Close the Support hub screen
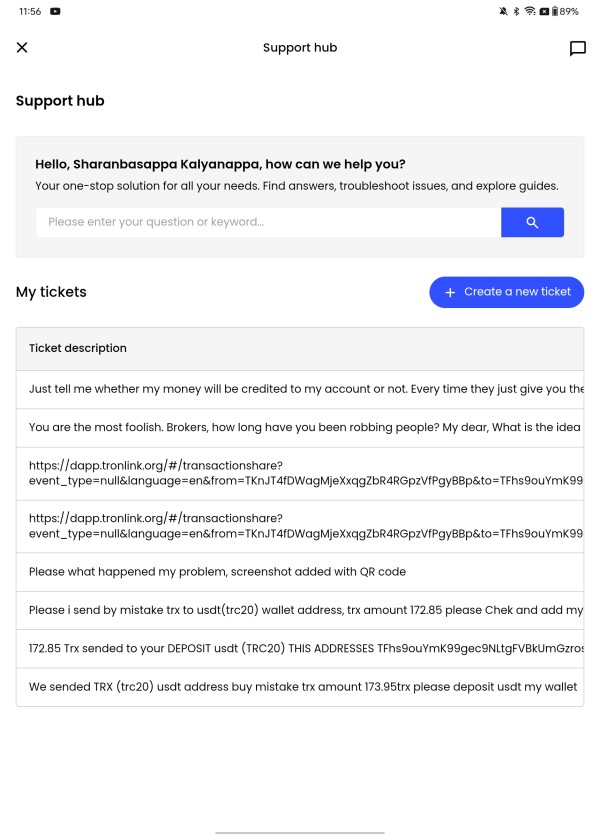The height and width of the screenshot is (840, 600). click(x=22, y=48)
